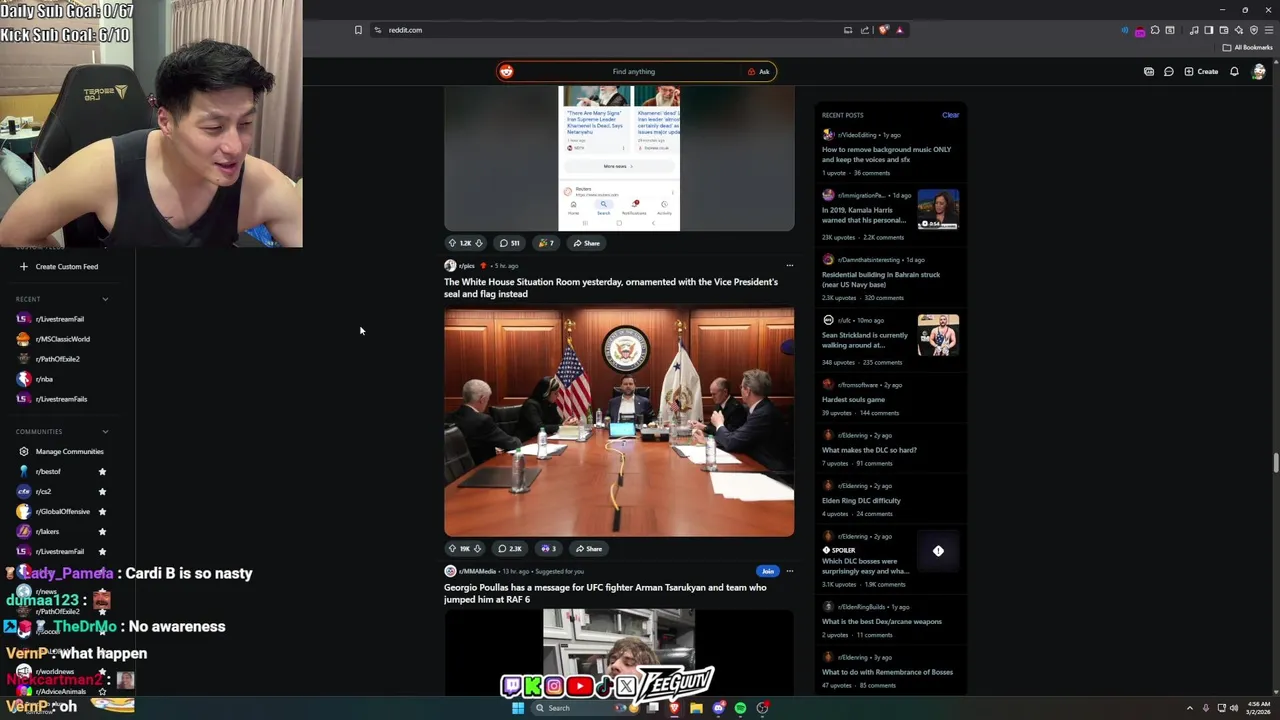Image resolution: width=1280 pixels, height=720 pixels.
Task: Share the post with 511 comments
Action: point(587,243)
